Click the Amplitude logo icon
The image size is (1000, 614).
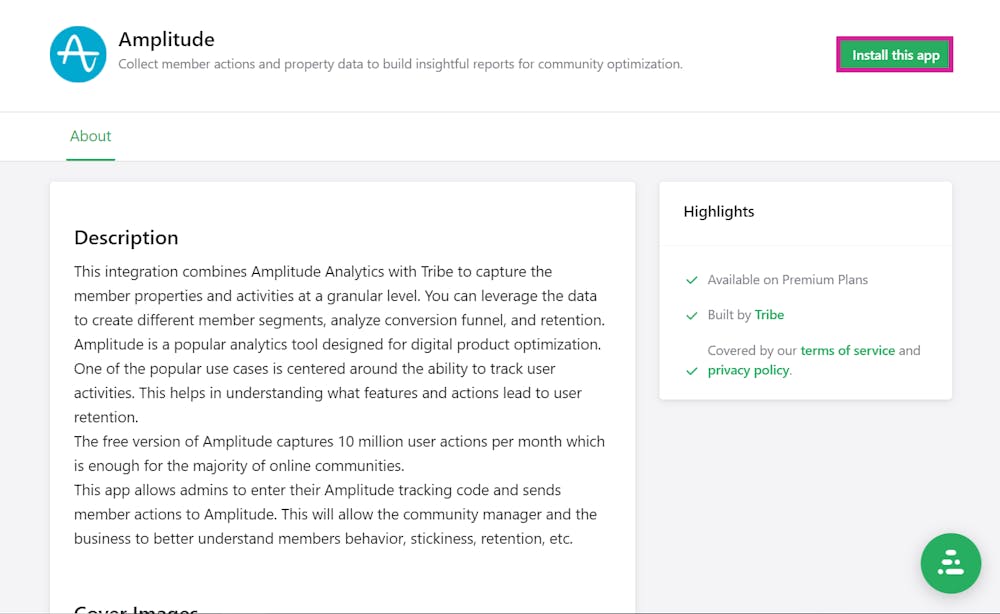coord(78,54)
